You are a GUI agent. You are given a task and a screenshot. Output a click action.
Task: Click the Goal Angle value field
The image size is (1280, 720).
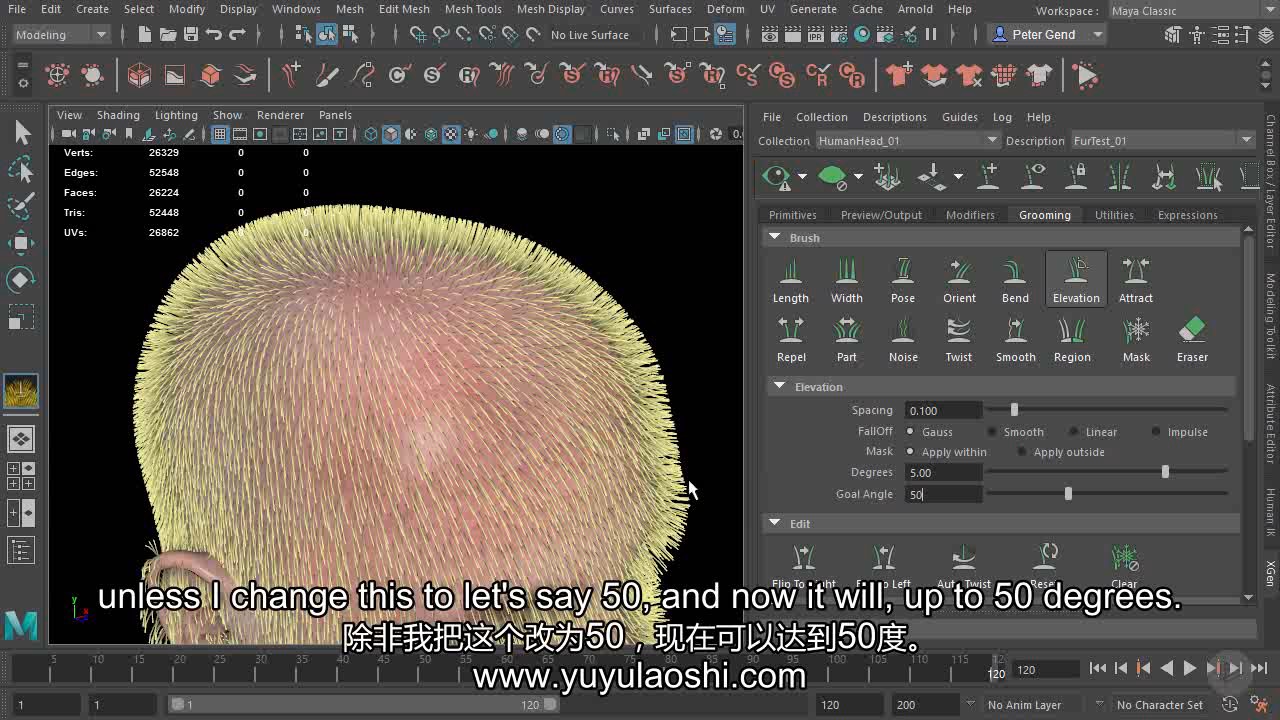(943, 494)
